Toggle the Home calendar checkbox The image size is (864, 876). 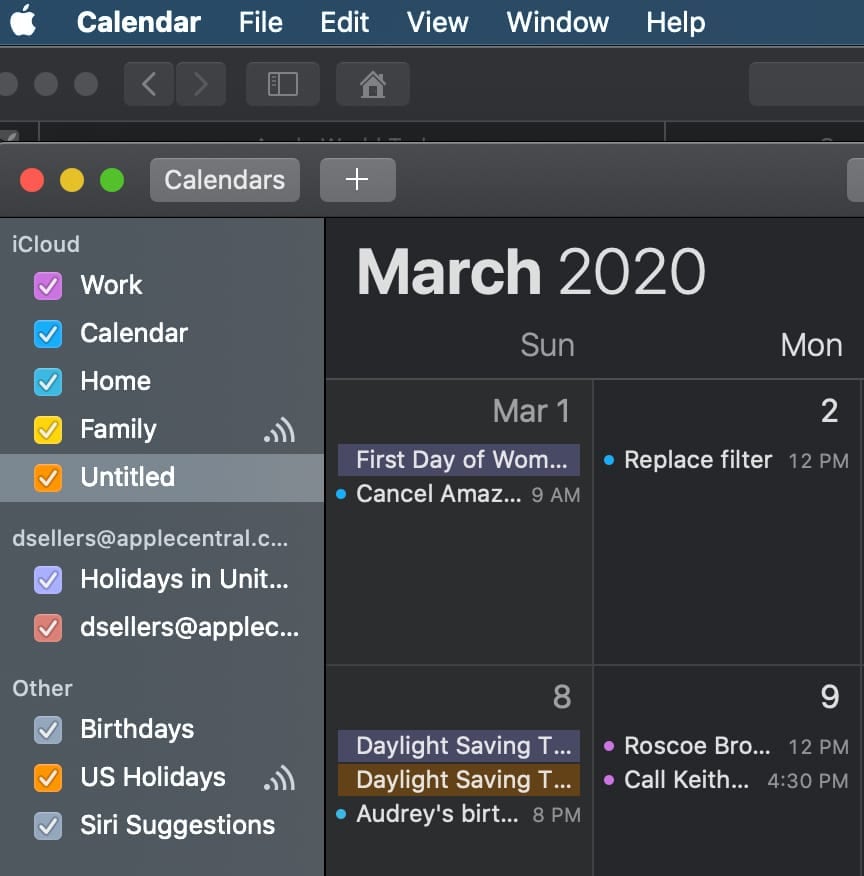tap(48, 382)
